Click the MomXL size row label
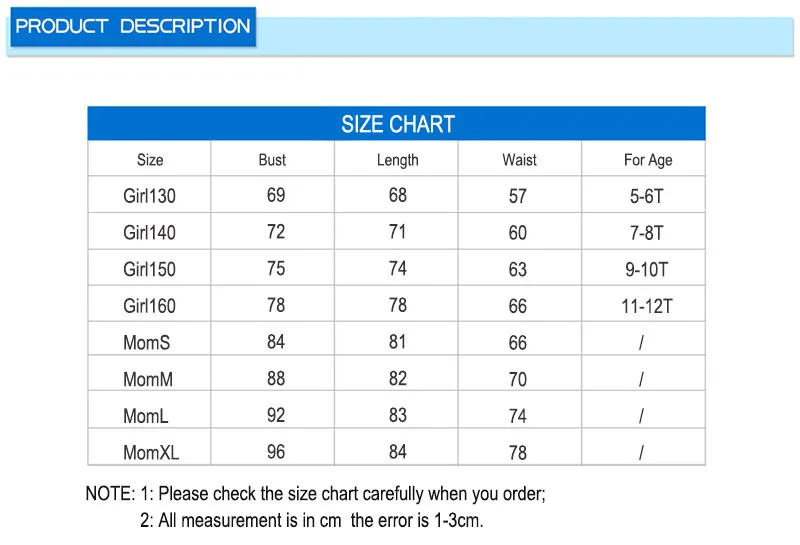Viewport: 800px width, 545px height. pyautogui.click(x=151, y=453)
